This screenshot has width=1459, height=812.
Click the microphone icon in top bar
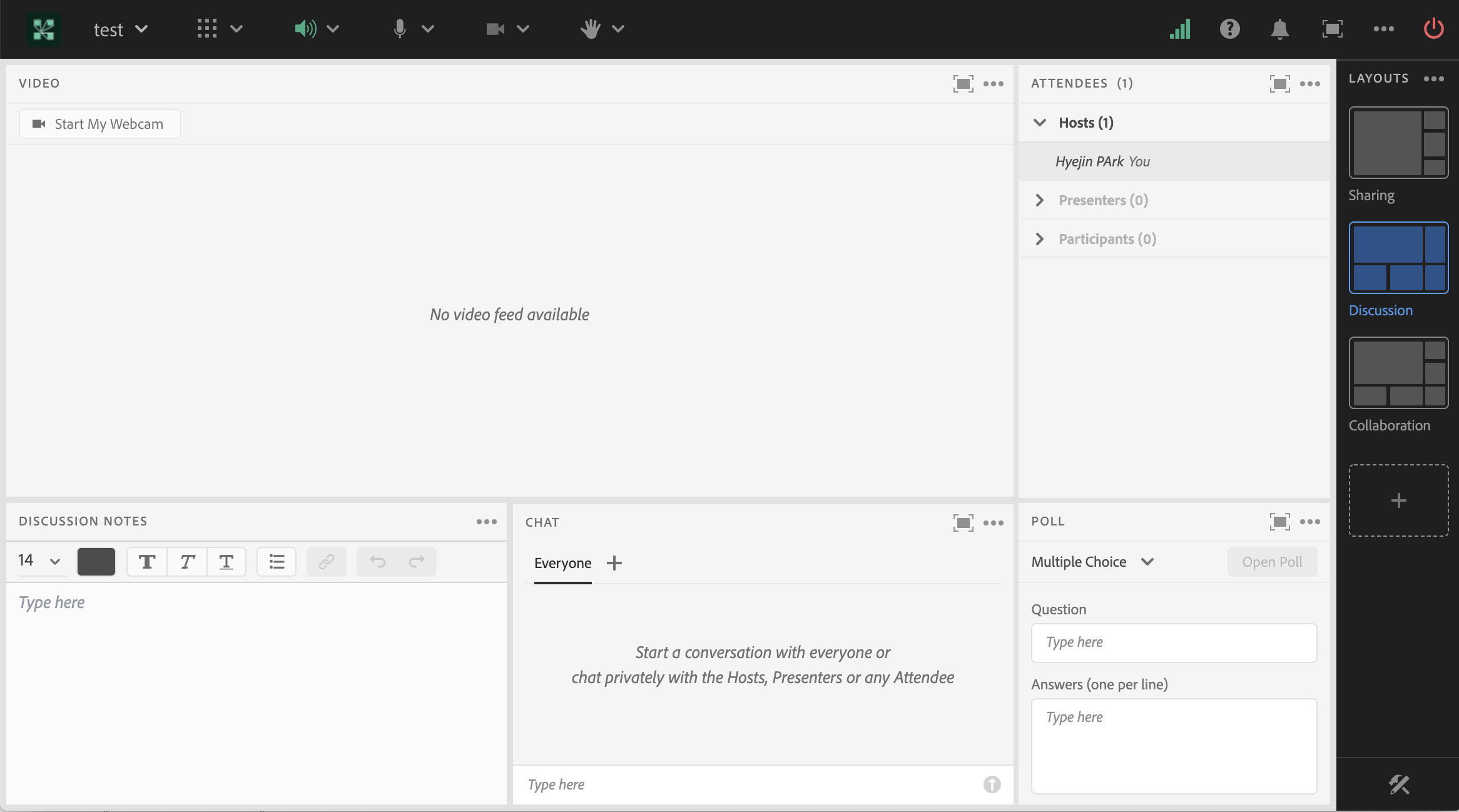(x=400, y=29)
